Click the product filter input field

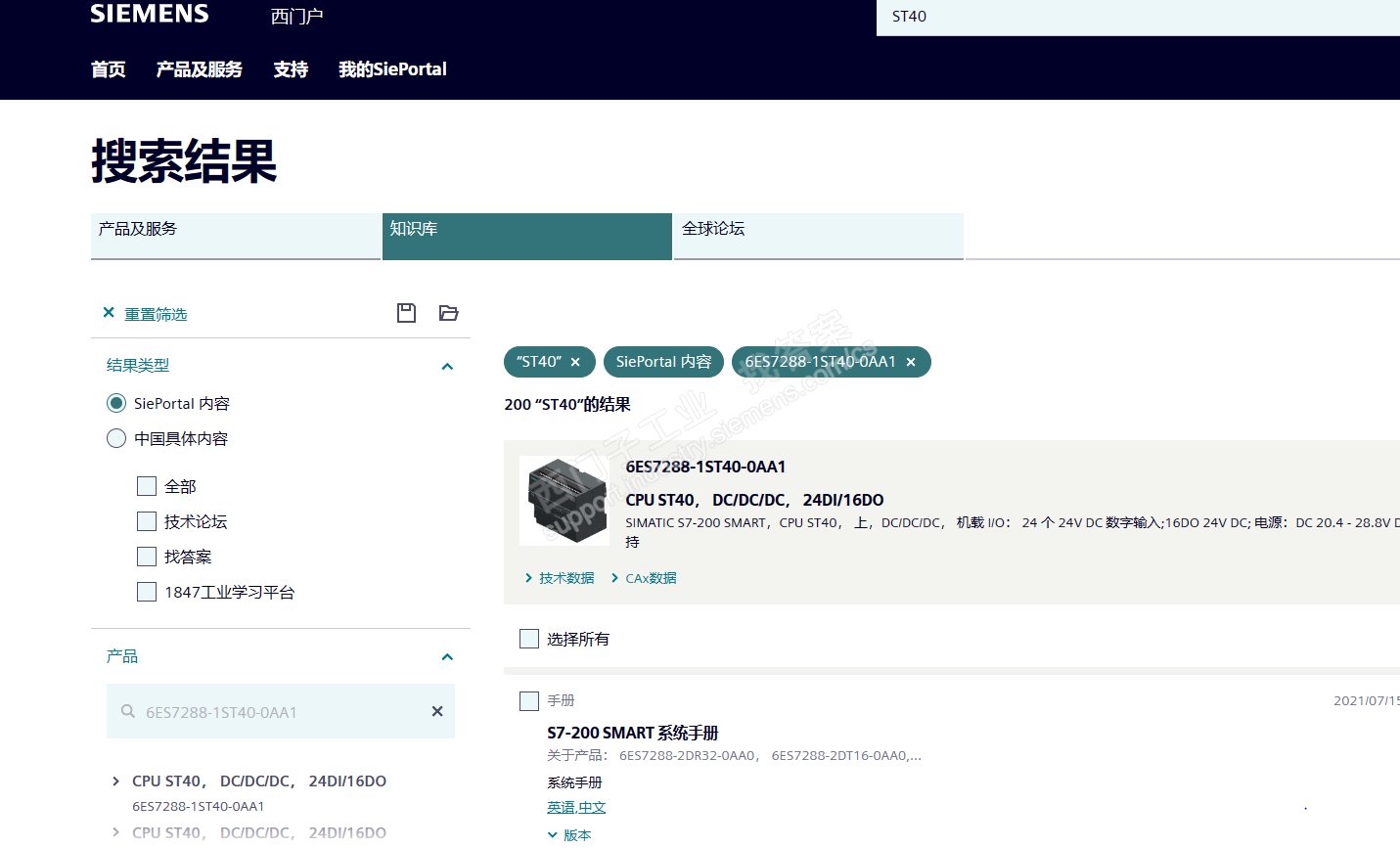click(281, 711)
